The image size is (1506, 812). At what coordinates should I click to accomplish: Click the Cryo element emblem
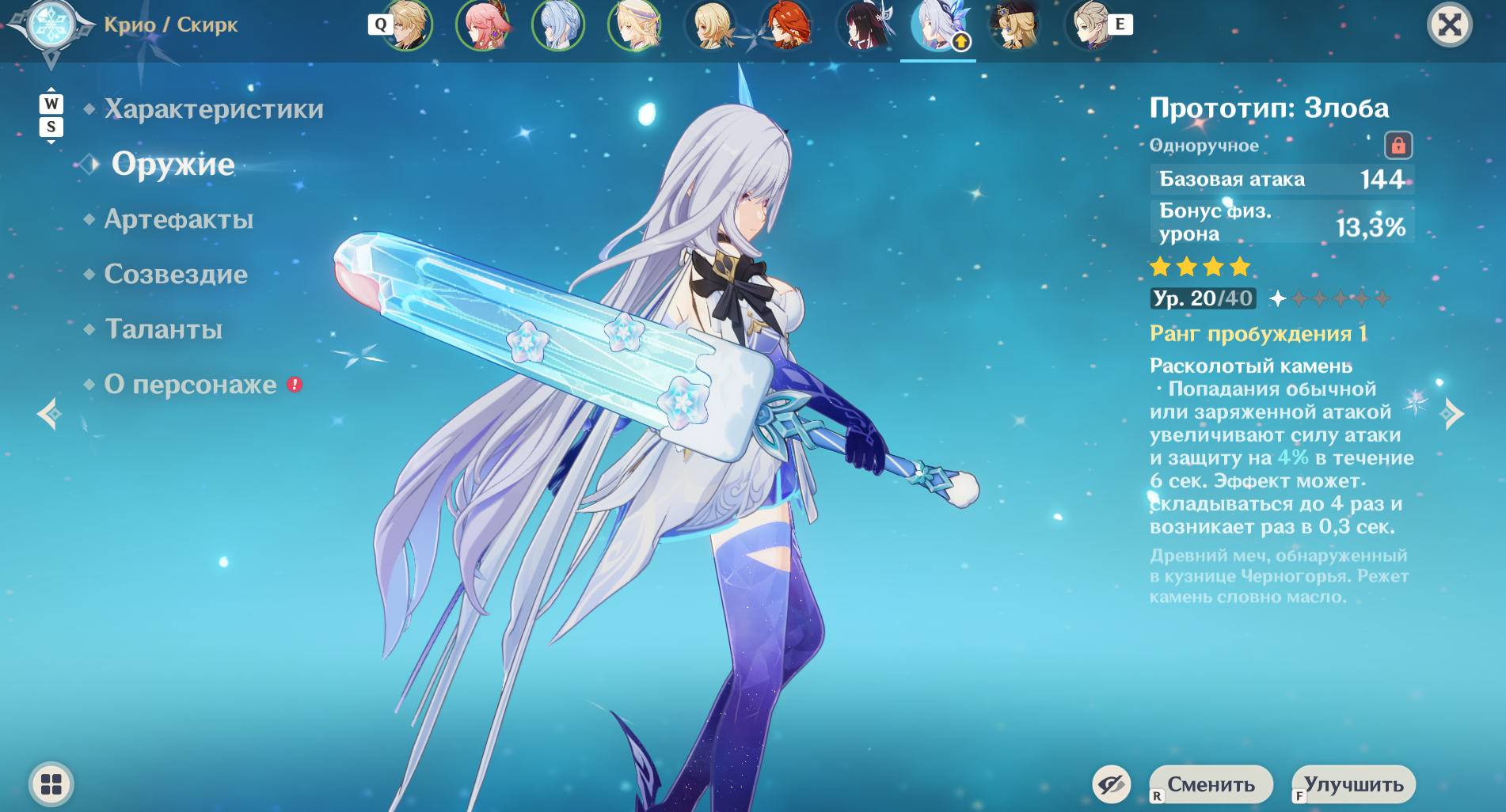point(51,26)
